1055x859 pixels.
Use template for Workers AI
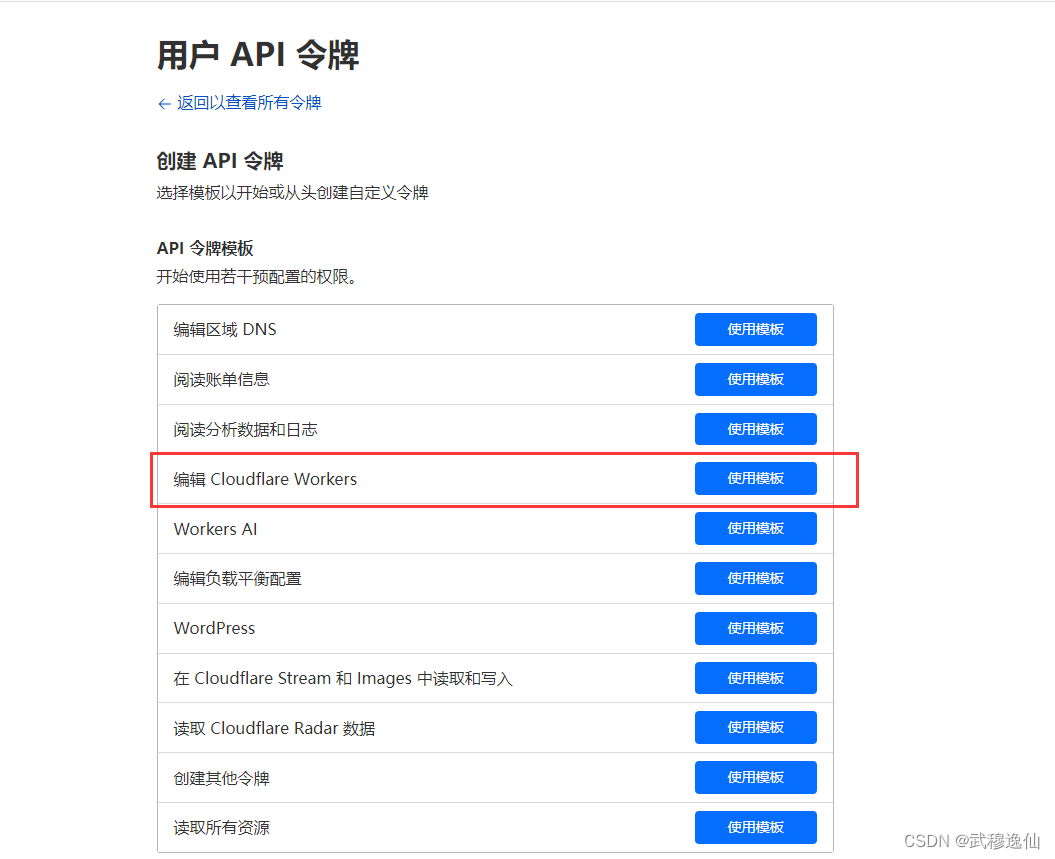click(x=755, y=528)
